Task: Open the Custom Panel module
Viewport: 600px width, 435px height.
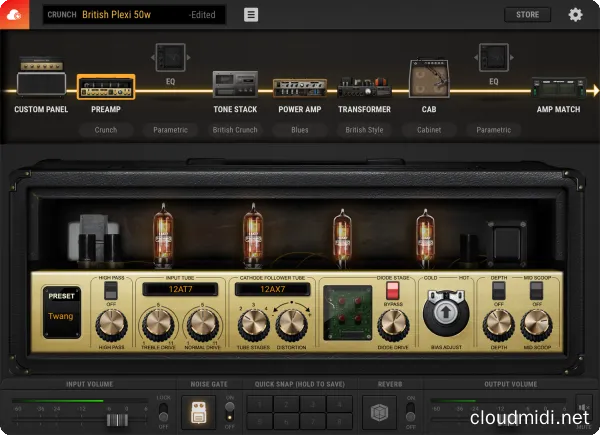Action: pyautogui.click(x=41, y=86)
